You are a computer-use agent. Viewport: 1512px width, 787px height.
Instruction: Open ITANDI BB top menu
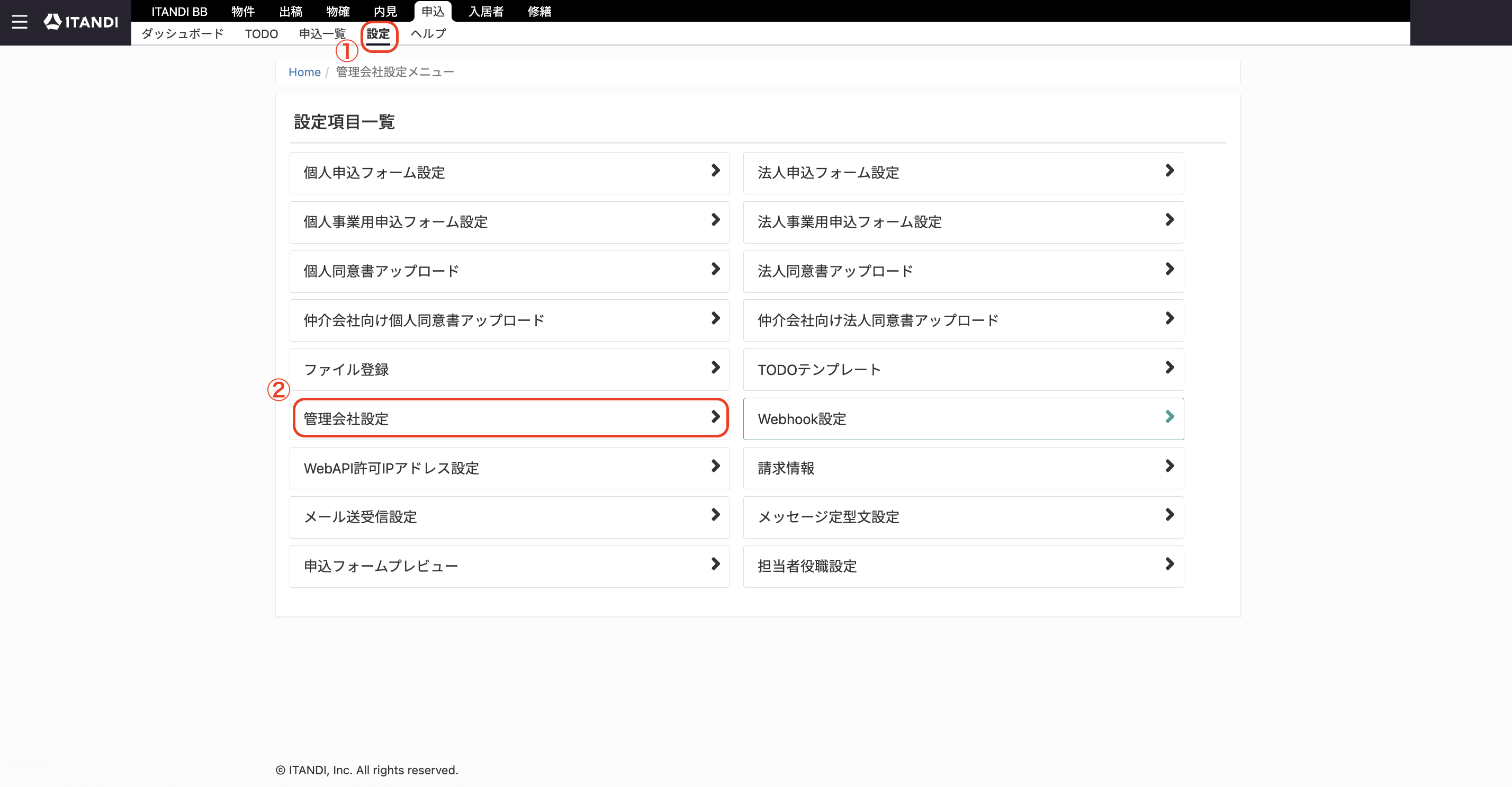[179, 11]
